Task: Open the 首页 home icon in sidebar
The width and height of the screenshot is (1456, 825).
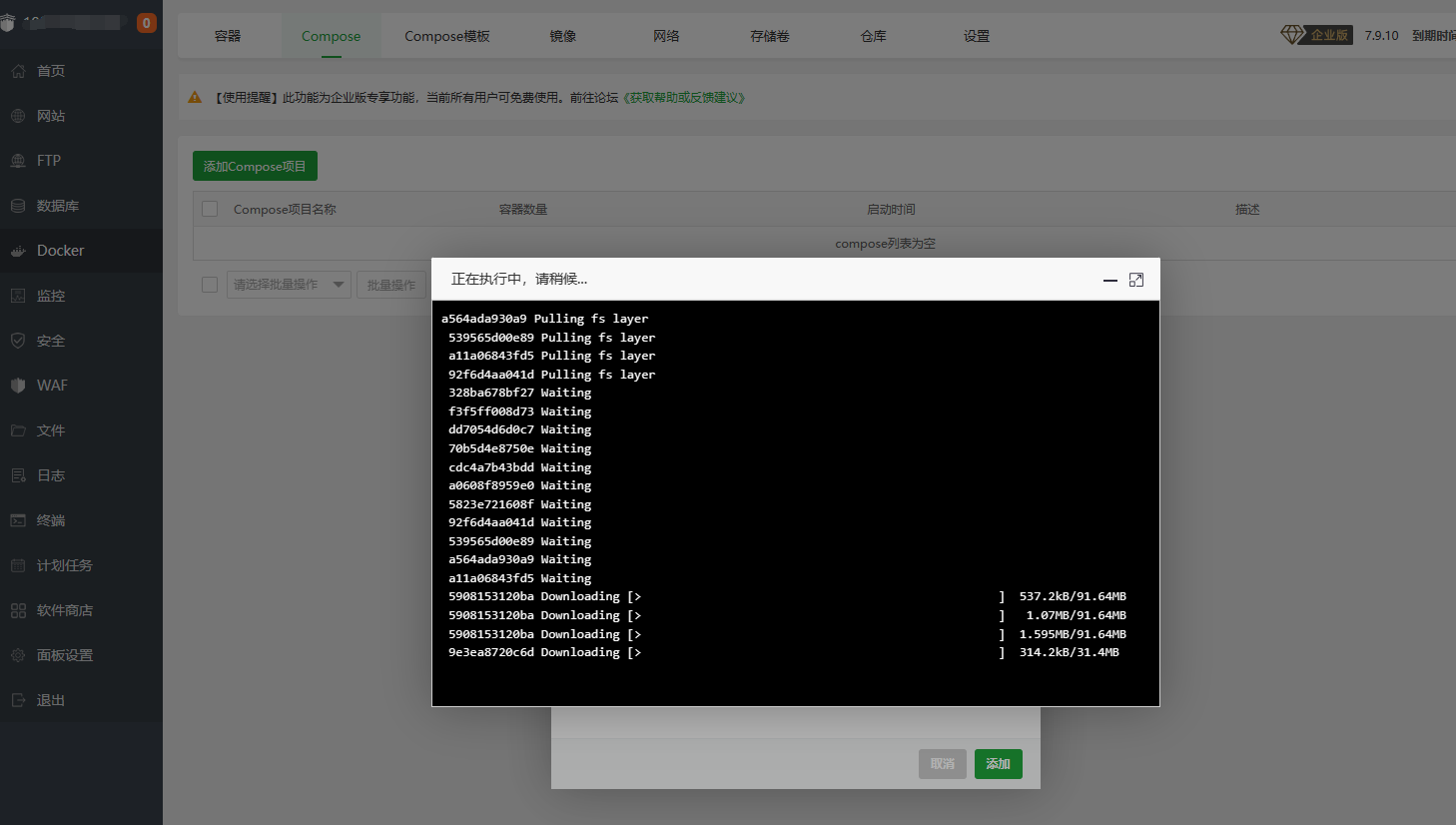Action: click(18, 71)
